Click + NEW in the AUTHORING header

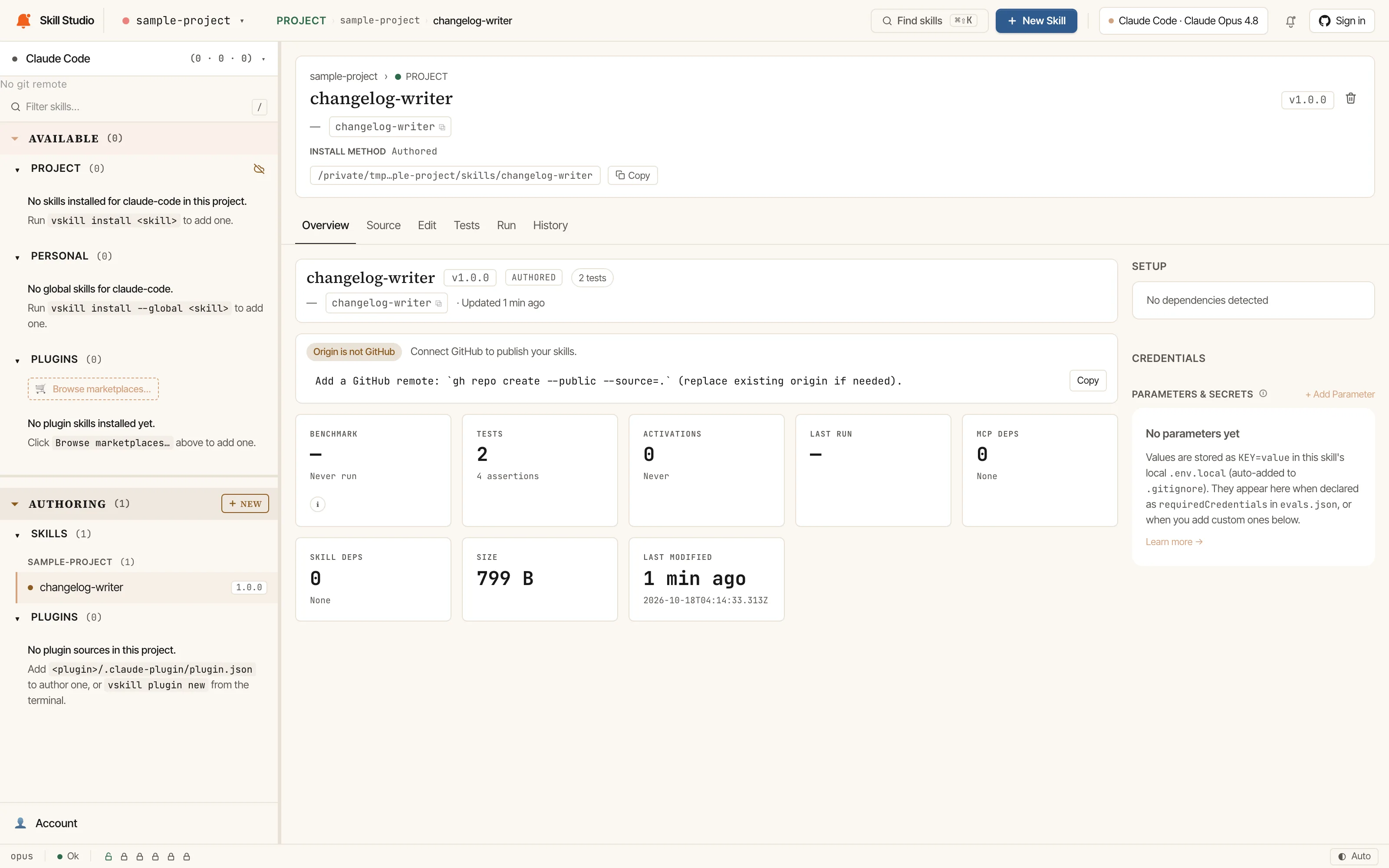pos(245,504)
